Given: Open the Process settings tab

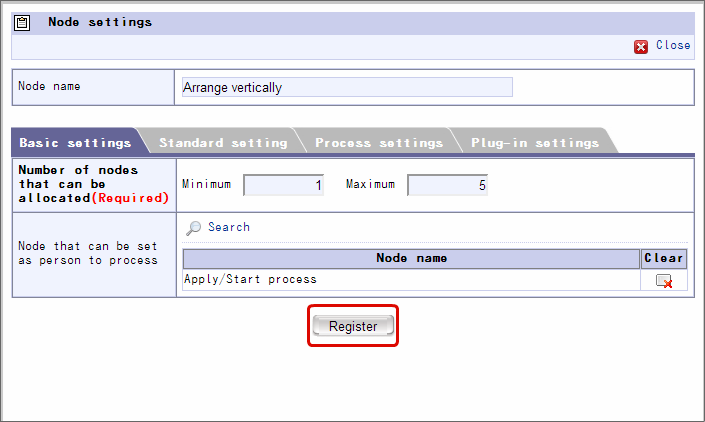Looking at the screenshot, I should tap(379, 143).
